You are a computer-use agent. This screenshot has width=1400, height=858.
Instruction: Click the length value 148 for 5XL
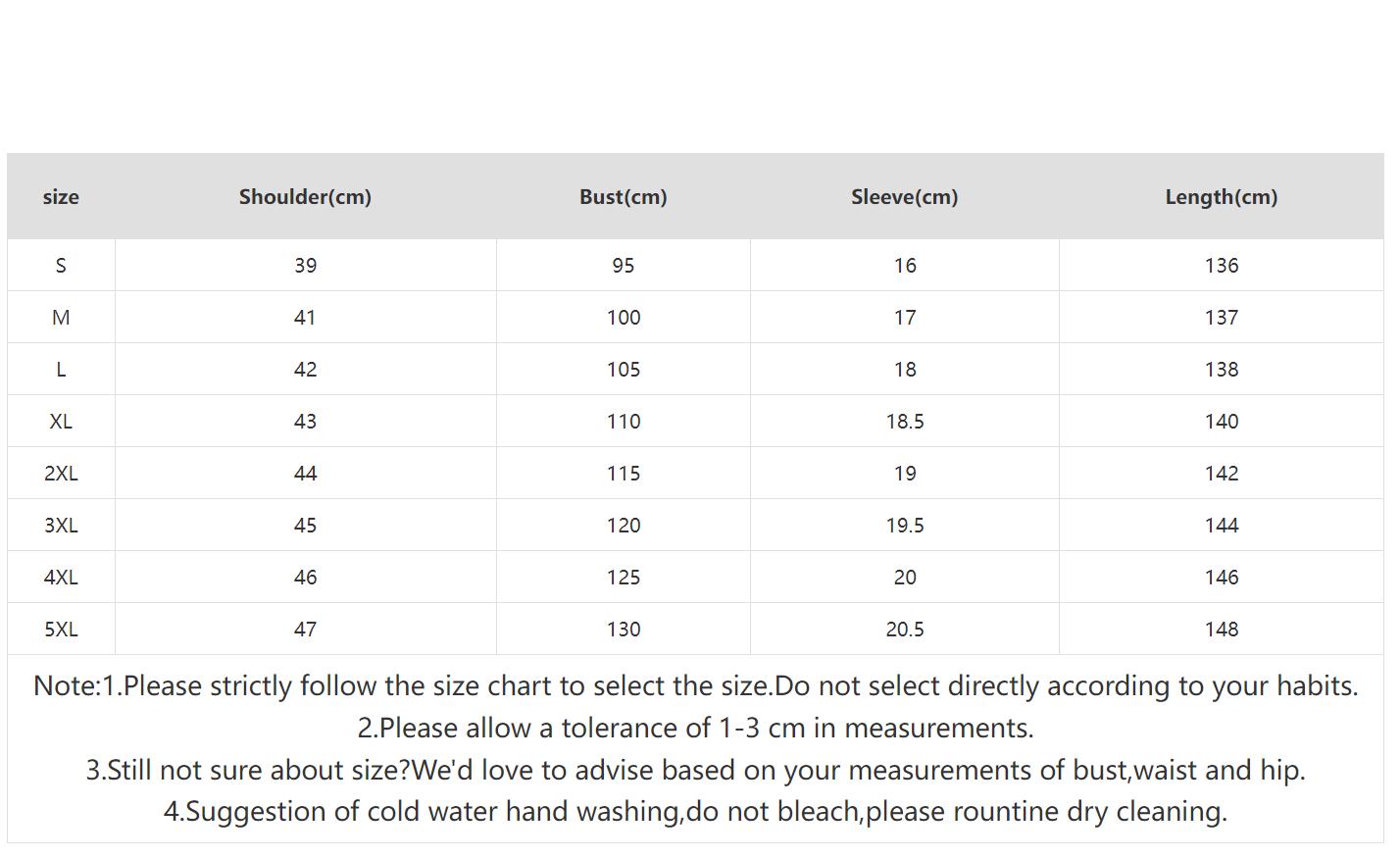[1222, 630]
